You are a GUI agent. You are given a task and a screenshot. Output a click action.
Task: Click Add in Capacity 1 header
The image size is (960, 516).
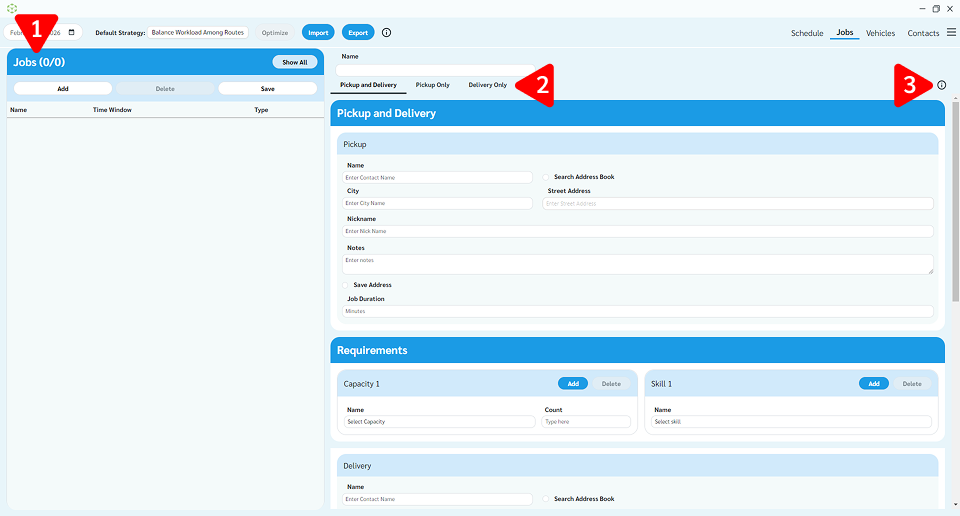click(x=573, y=384)
